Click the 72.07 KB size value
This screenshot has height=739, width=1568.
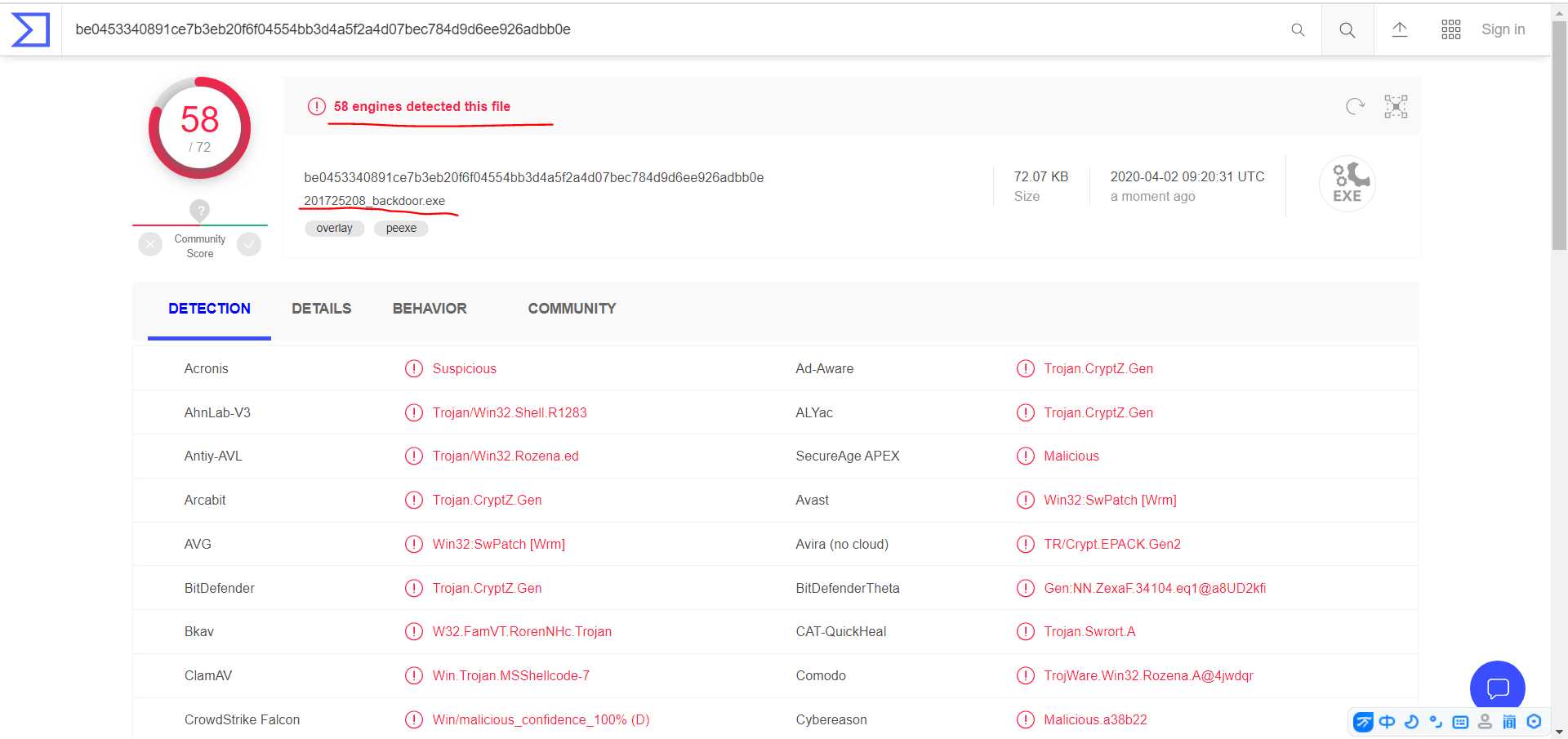click(1041, 177)
